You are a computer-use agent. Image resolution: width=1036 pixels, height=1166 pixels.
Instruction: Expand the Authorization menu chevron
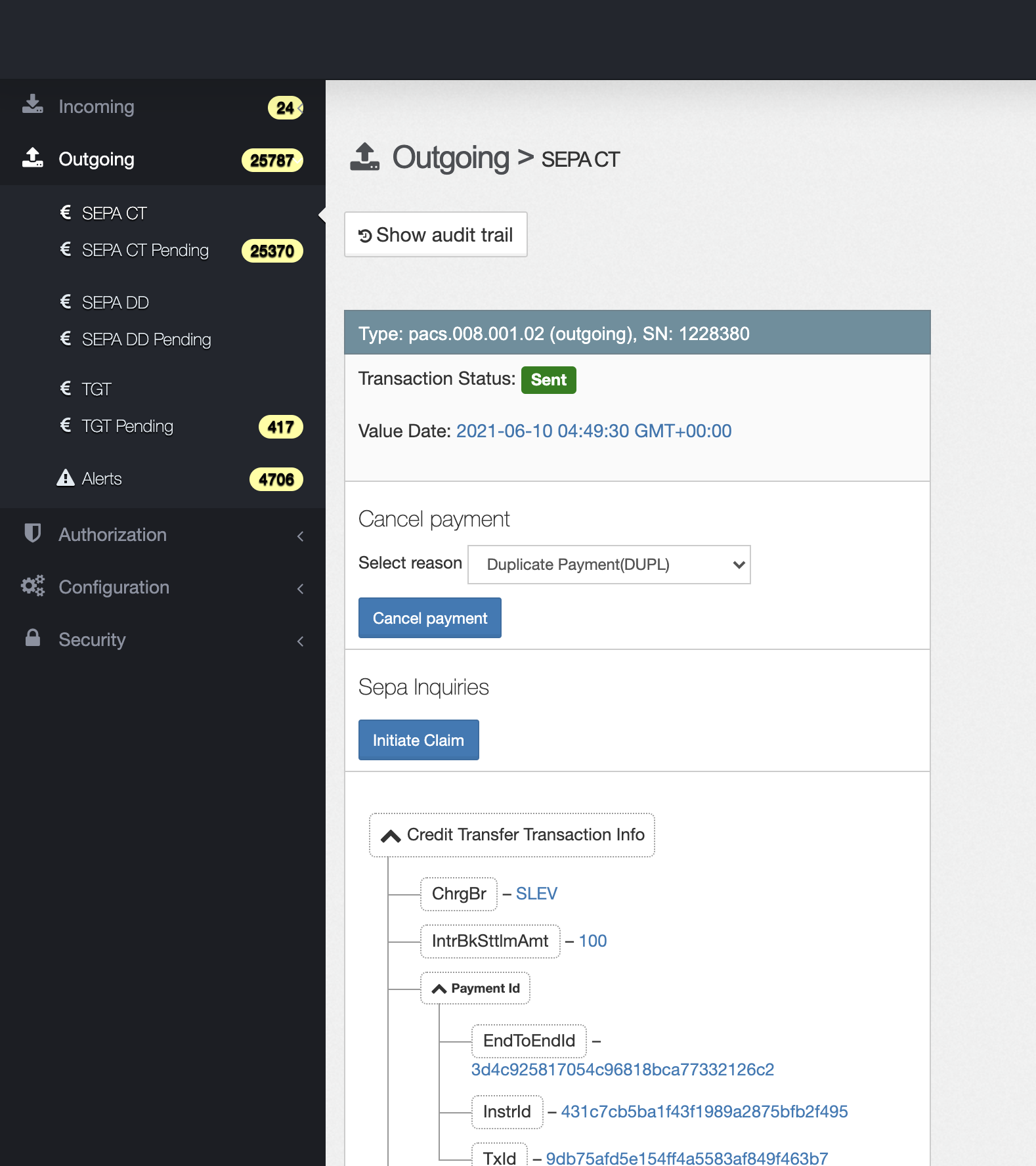[300, 536]
